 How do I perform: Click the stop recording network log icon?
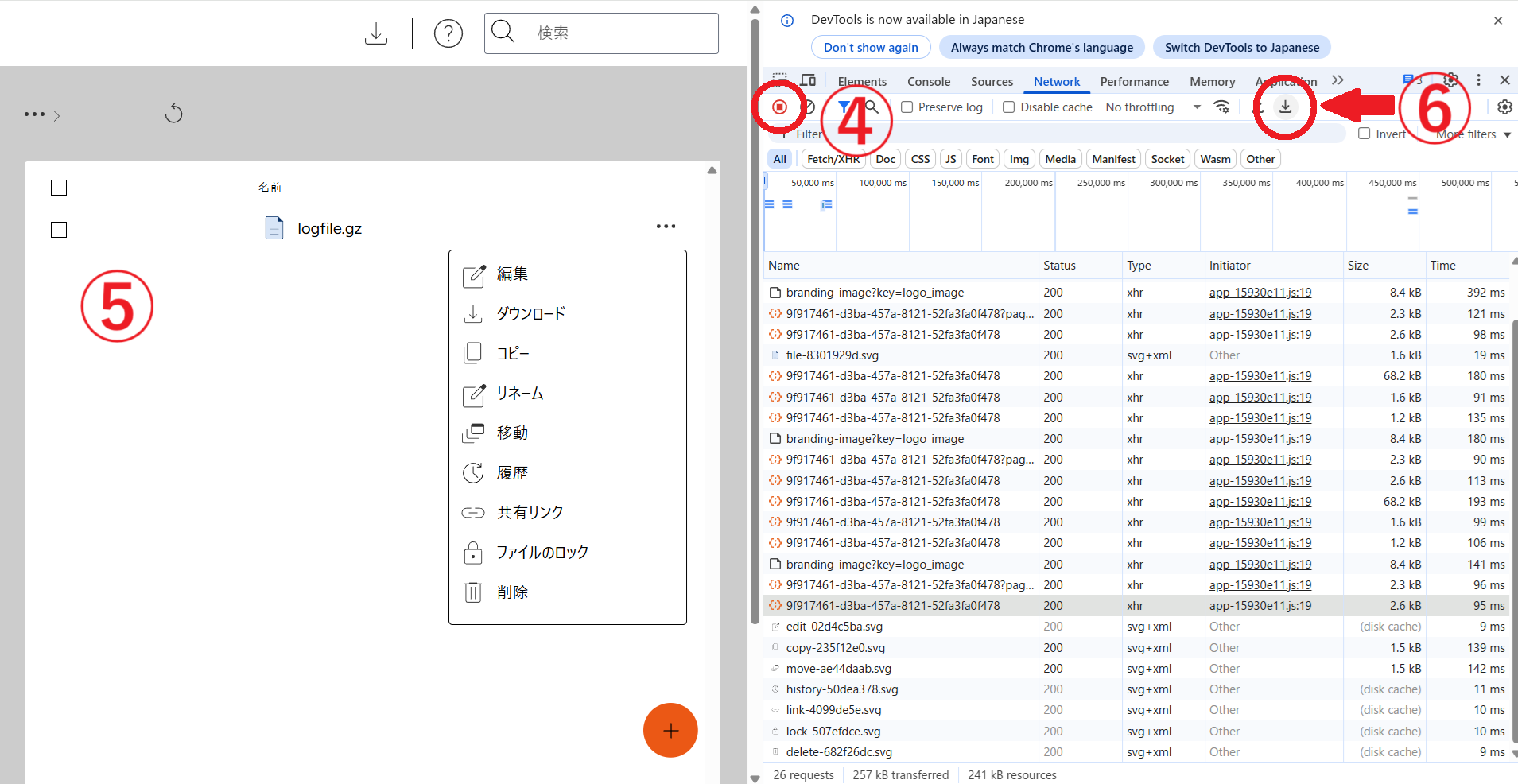point(779,107)
